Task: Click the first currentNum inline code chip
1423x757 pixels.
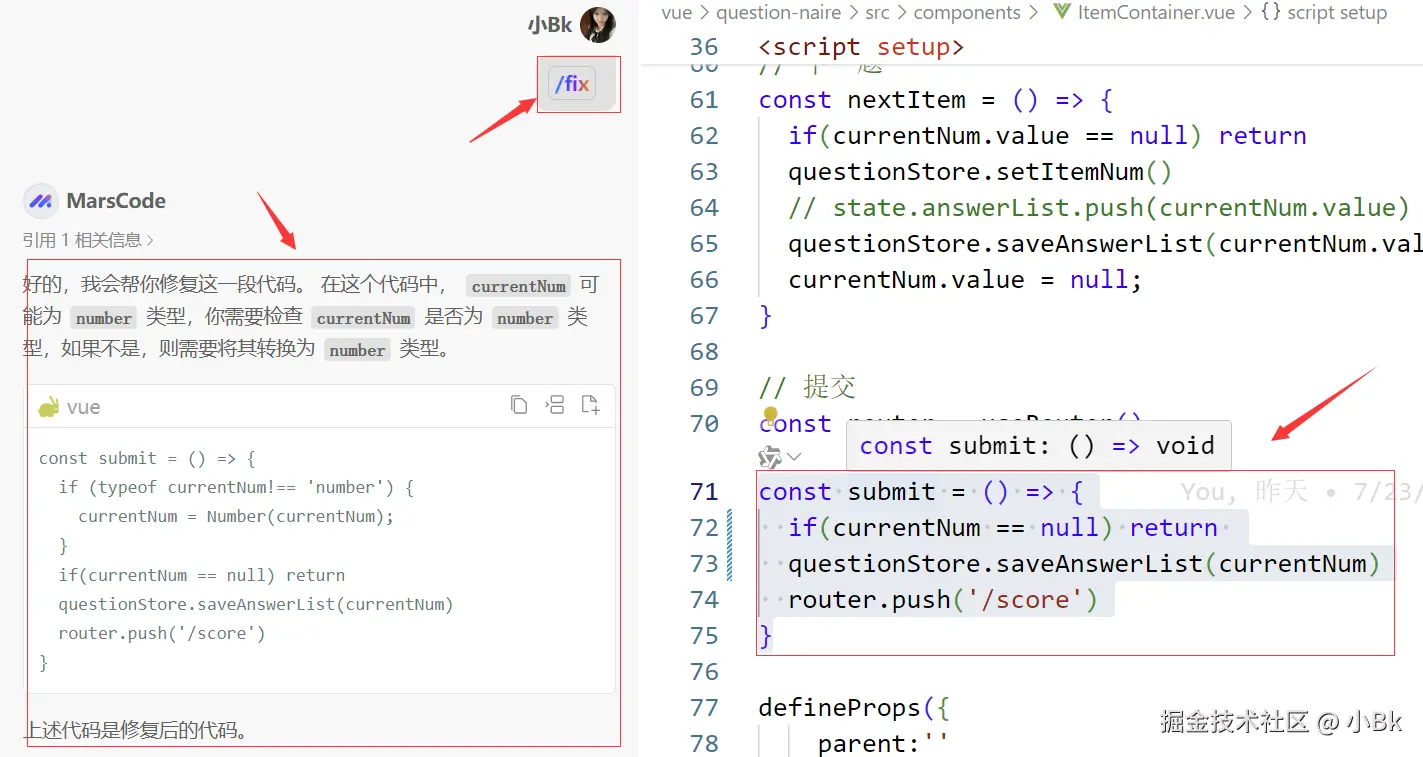Action: pos(518,286)
